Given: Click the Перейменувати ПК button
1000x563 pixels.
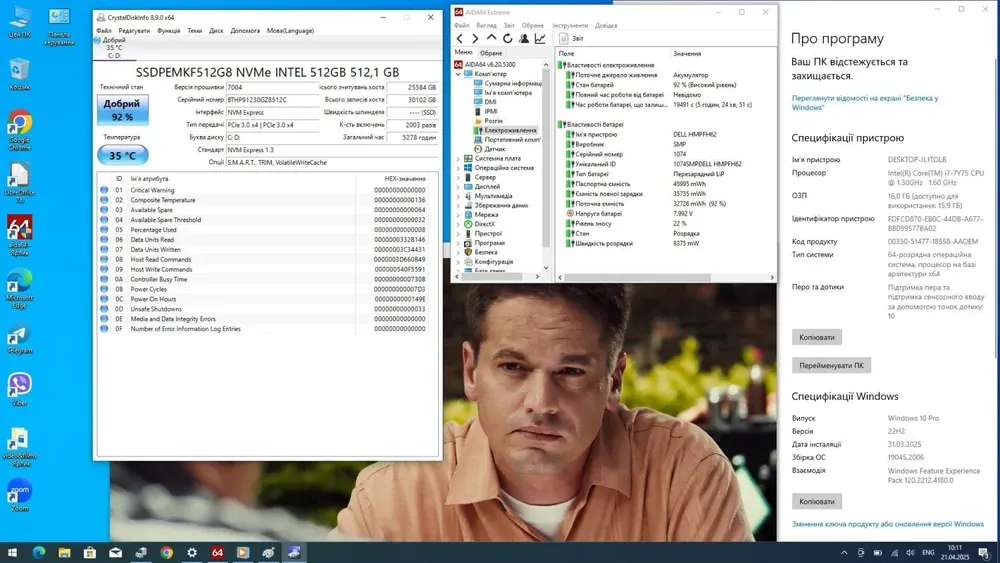Looking at the screenshot, I should click(832, 365).
